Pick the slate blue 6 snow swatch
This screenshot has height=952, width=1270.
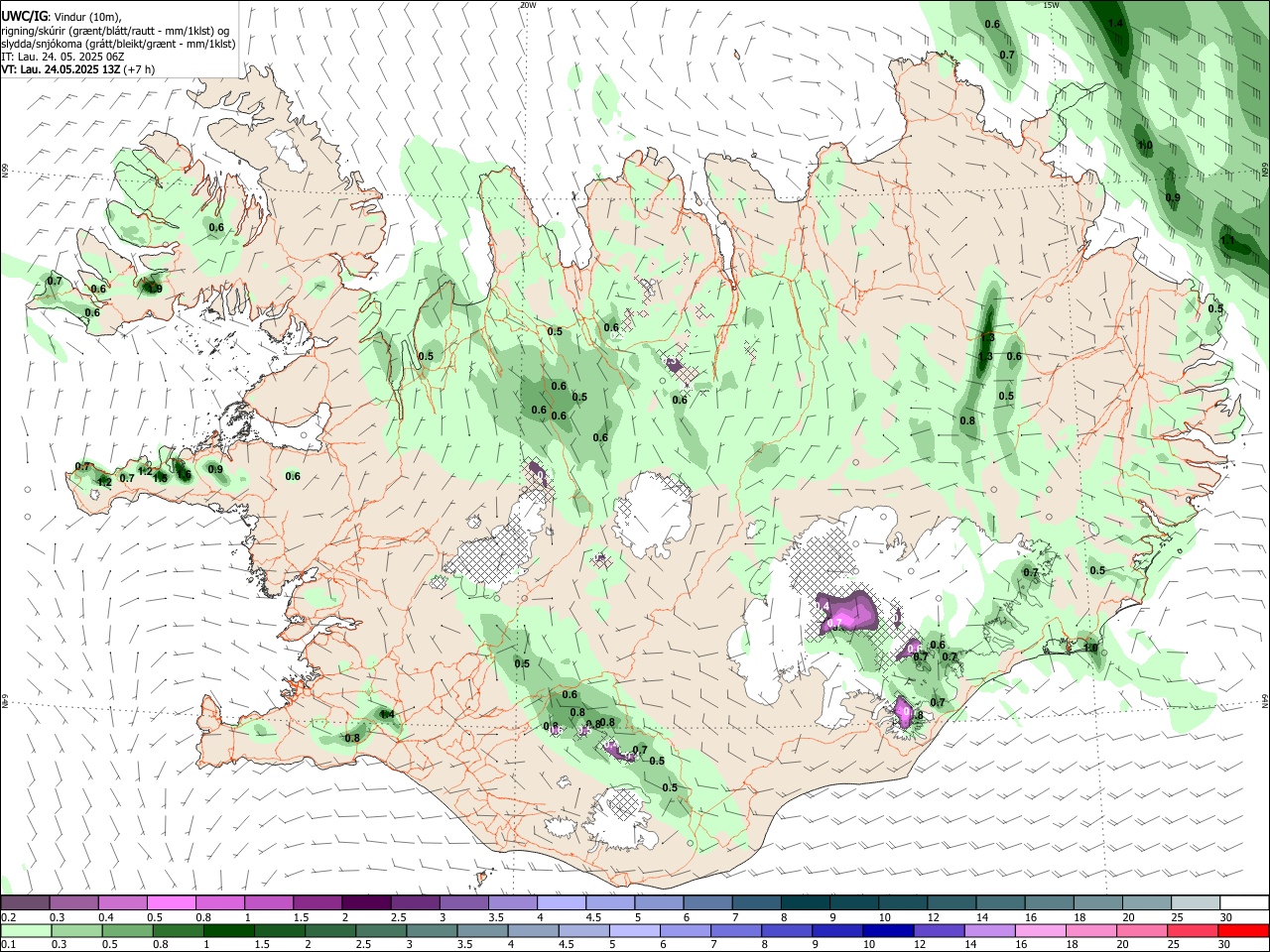707,902
